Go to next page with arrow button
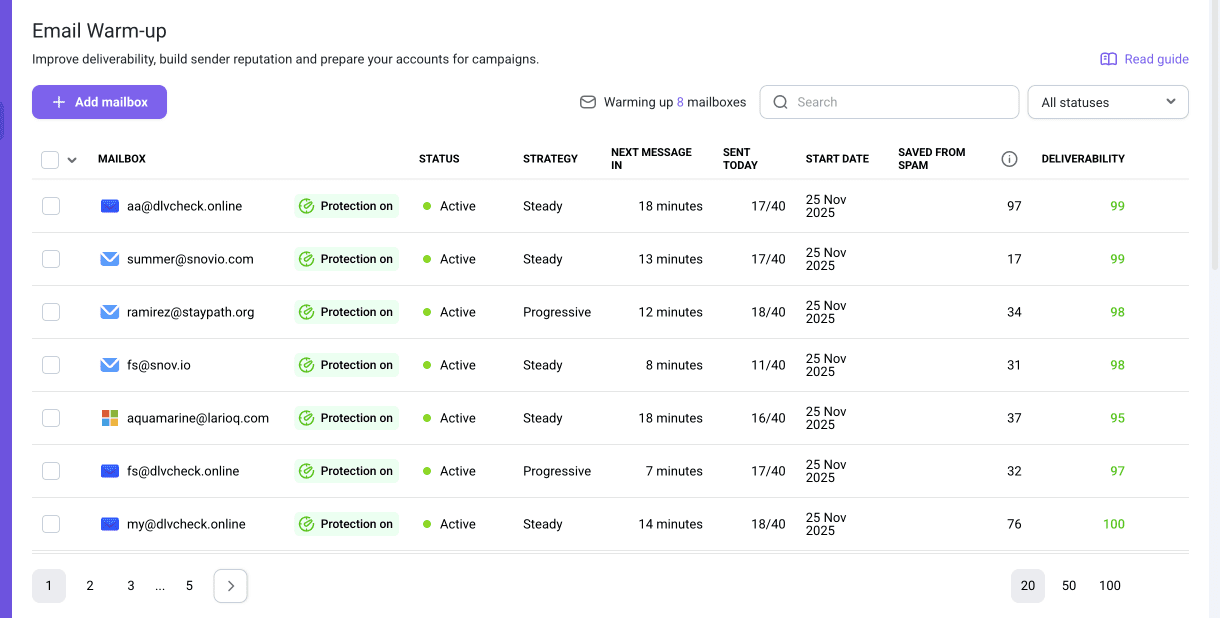 [x=231, y=586]
